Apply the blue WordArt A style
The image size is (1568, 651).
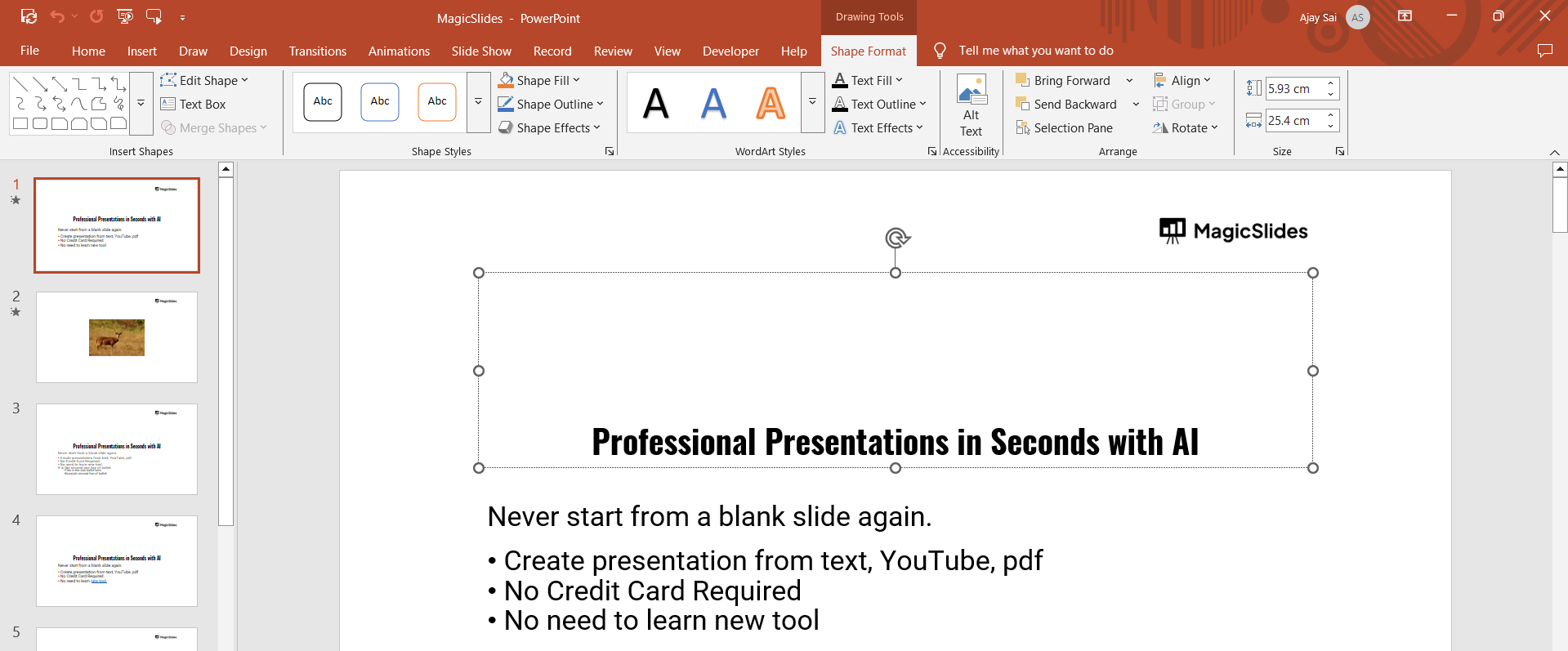713,103
